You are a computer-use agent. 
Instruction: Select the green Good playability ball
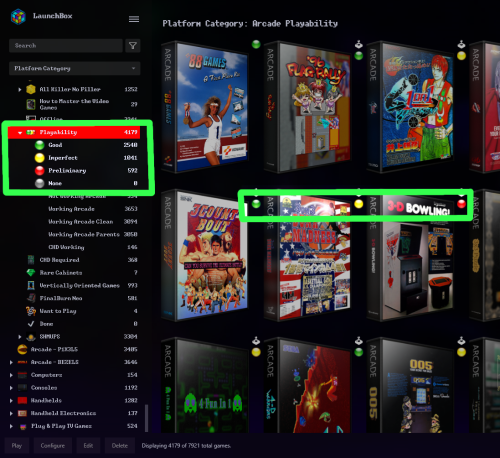point(40,145)
